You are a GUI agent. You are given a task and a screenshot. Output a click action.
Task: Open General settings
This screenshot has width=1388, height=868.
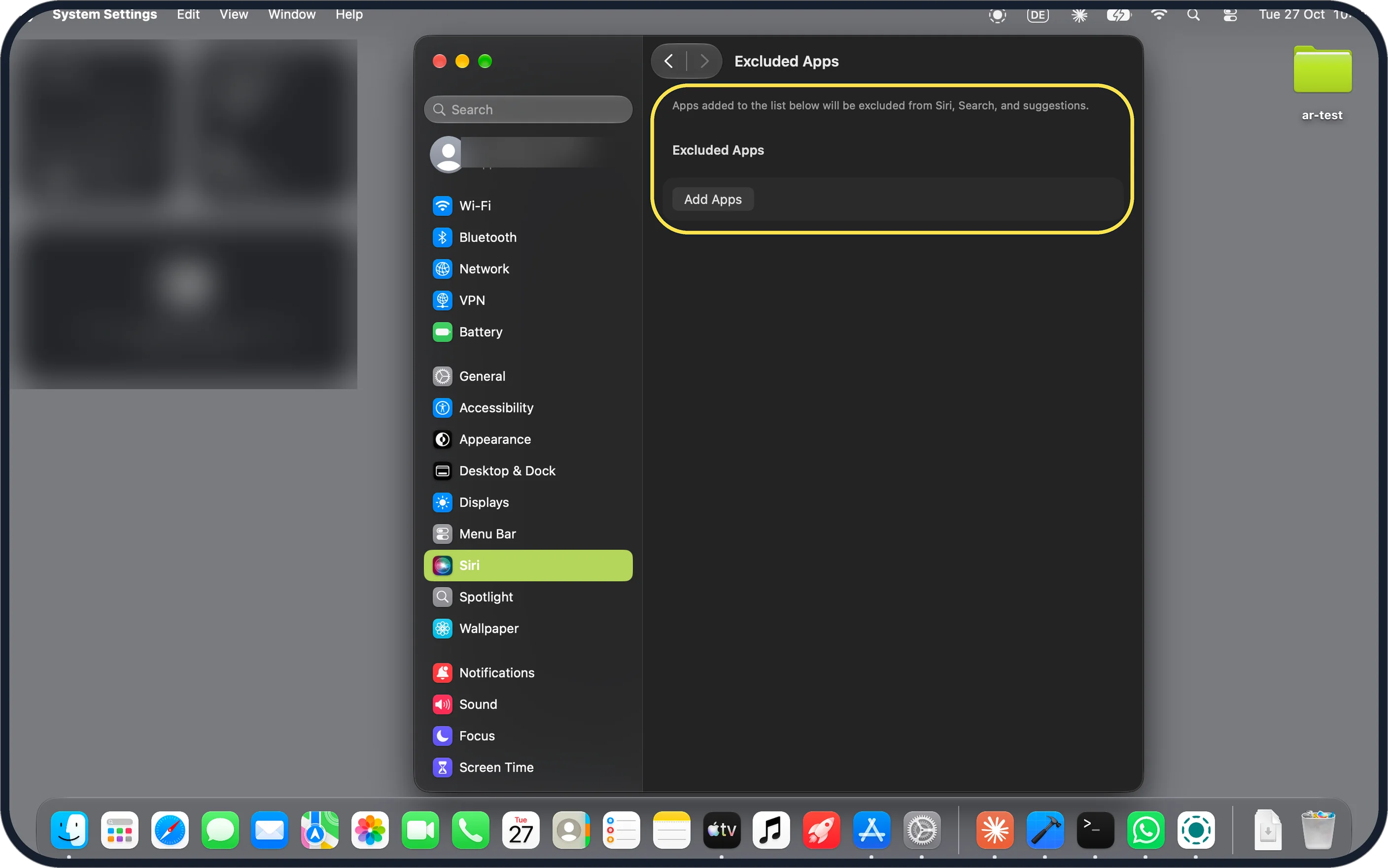(x=528, y=376)
